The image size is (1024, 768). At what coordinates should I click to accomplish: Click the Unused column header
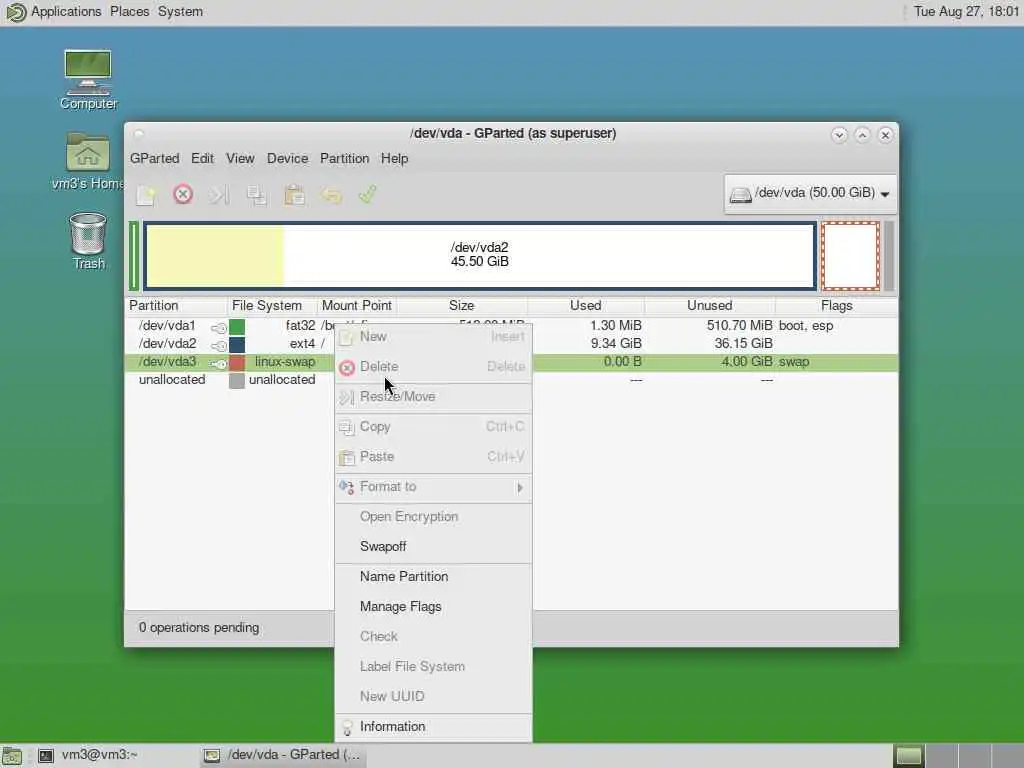coord(710,306)
